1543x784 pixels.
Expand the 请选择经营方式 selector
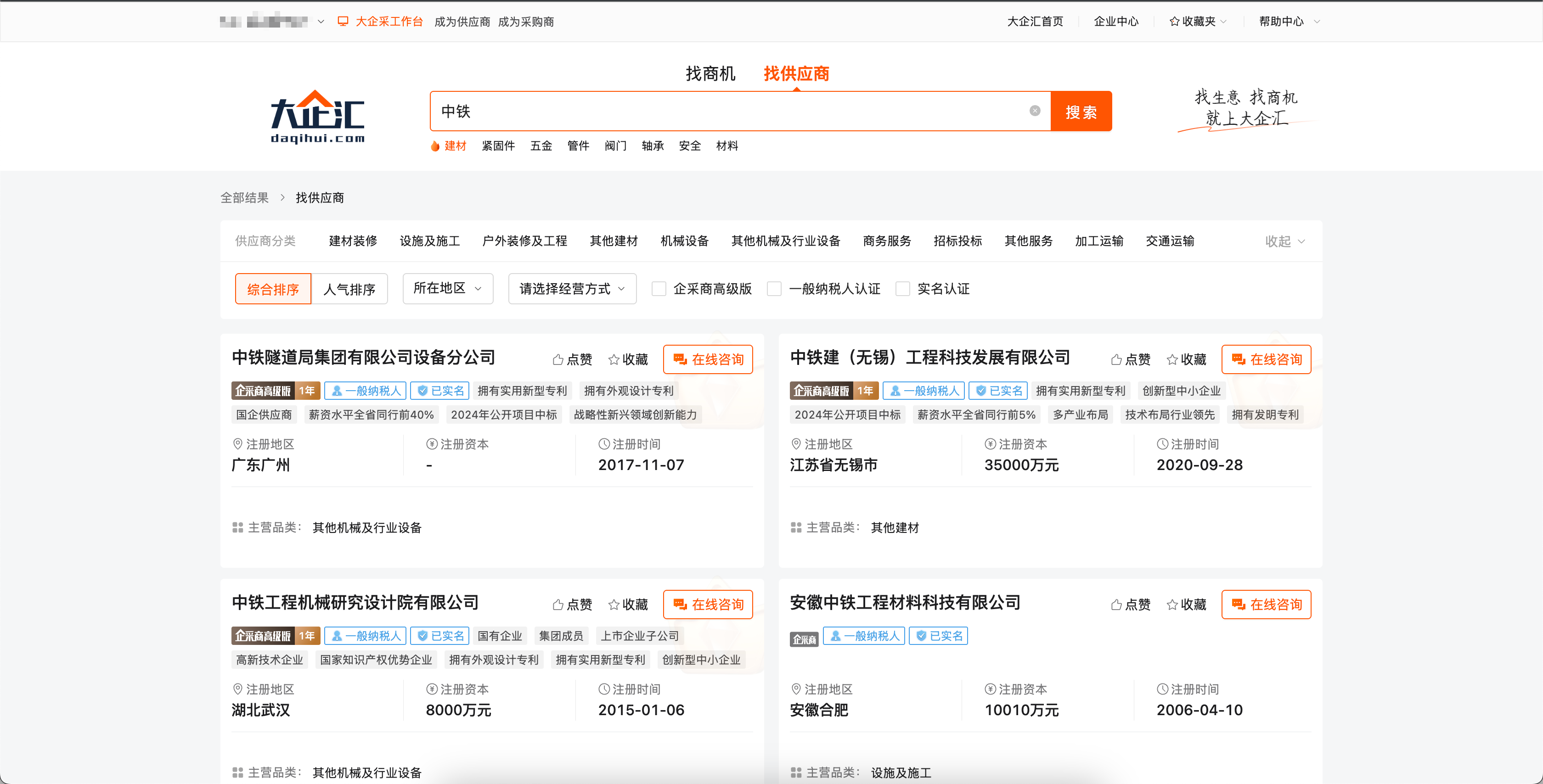571,288
